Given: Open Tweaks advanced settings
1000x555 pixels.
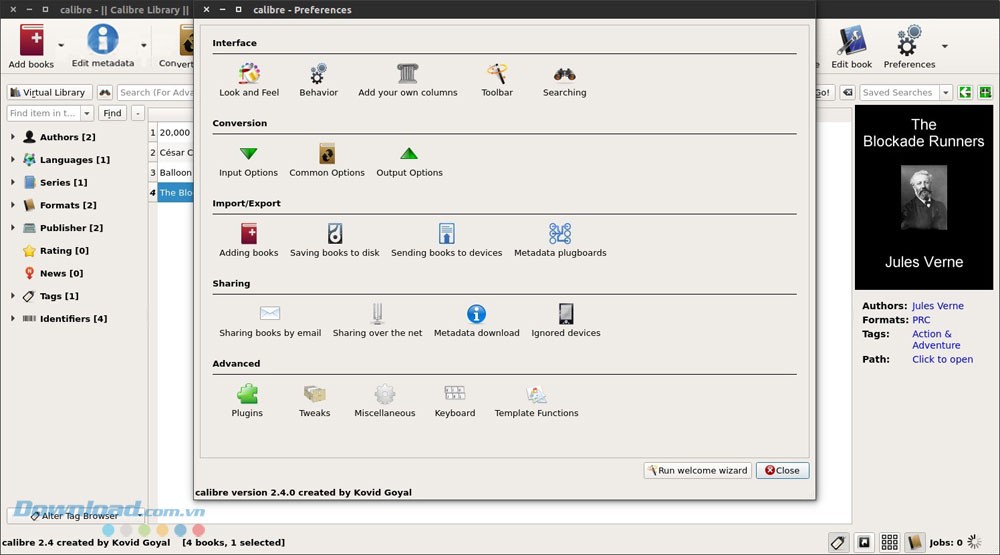Looking at the screenshot, I should click(314, 394).
